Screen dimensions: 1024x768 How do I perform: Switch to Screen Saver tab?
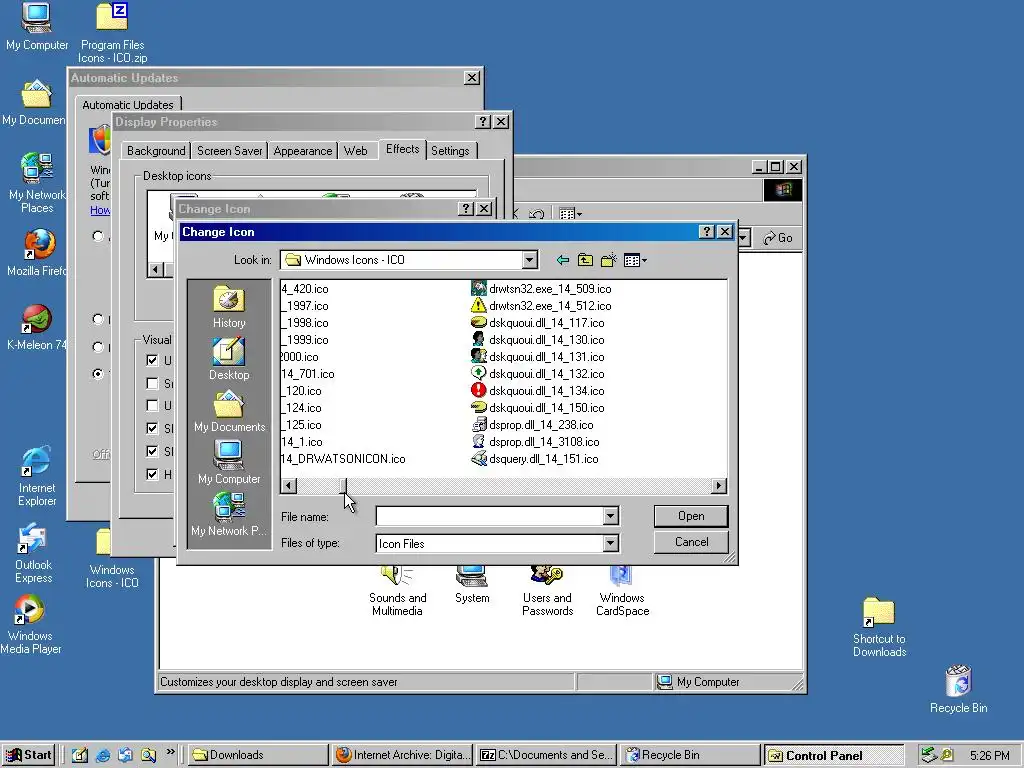coord(229,151)
